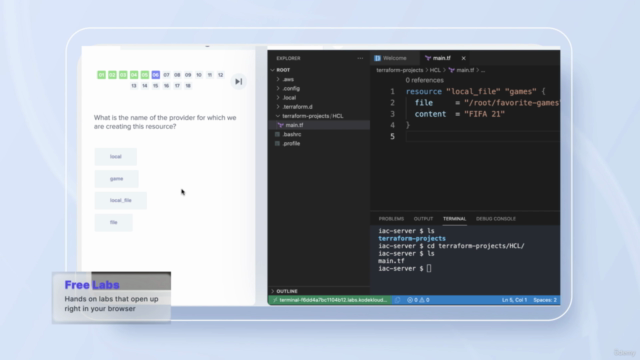Jump to question 10
The image size is (640, 360).
click(199, 75)
